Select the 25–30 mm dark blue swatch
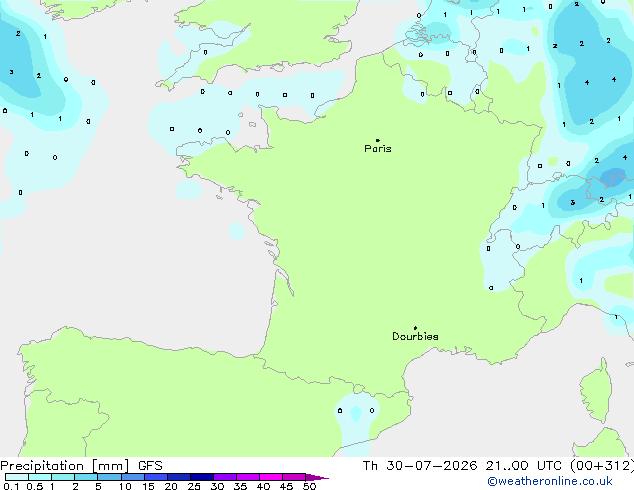 coord(202,477)
